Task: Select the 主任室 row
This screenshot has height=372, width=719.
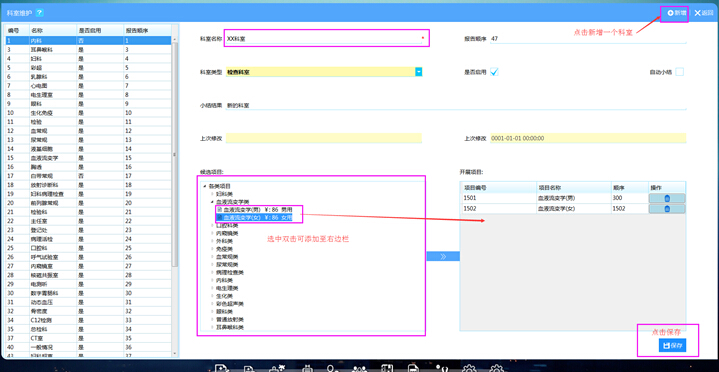Action: [88, 221]
